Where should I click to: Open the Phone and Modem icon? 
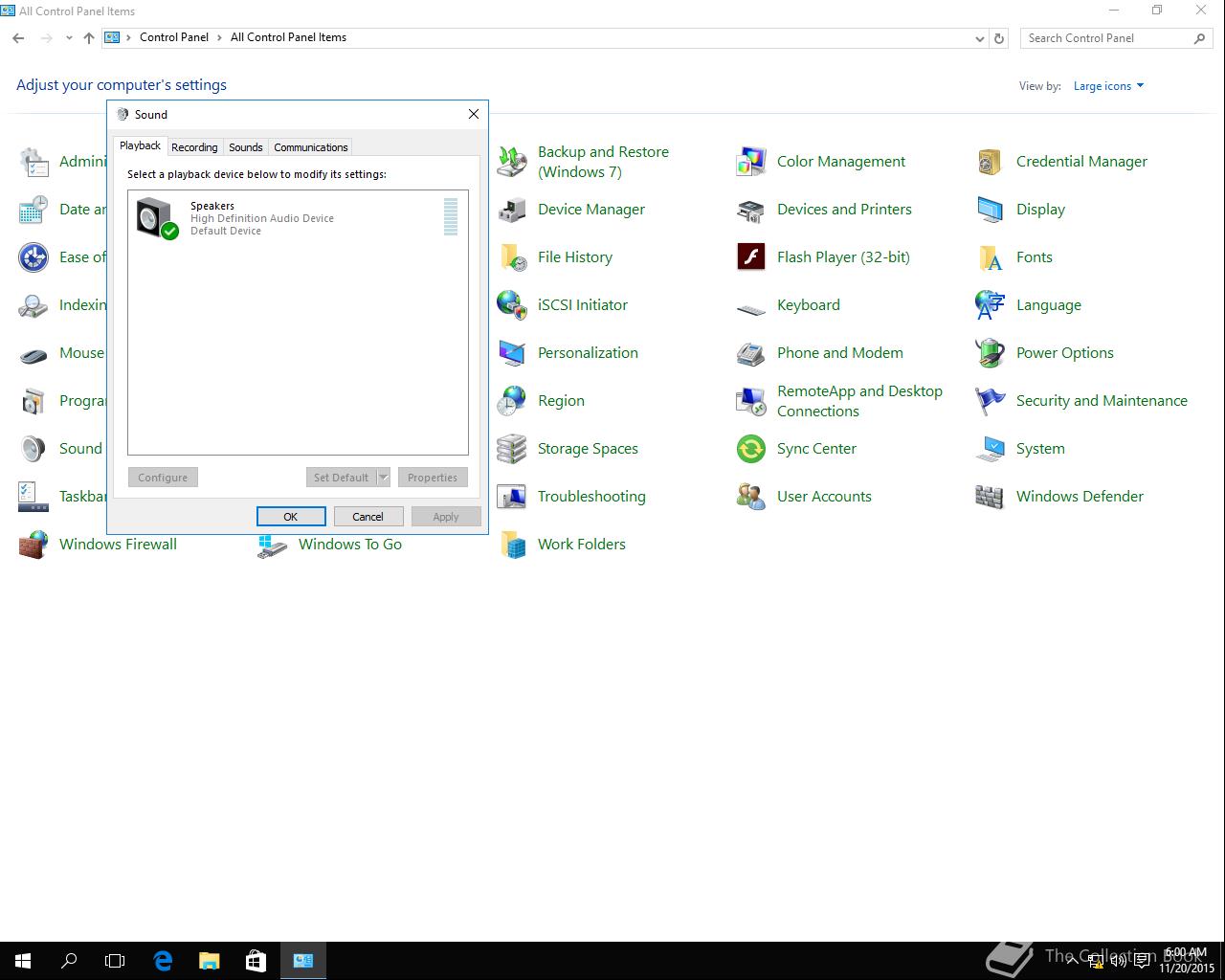click(x=751, y=353)
